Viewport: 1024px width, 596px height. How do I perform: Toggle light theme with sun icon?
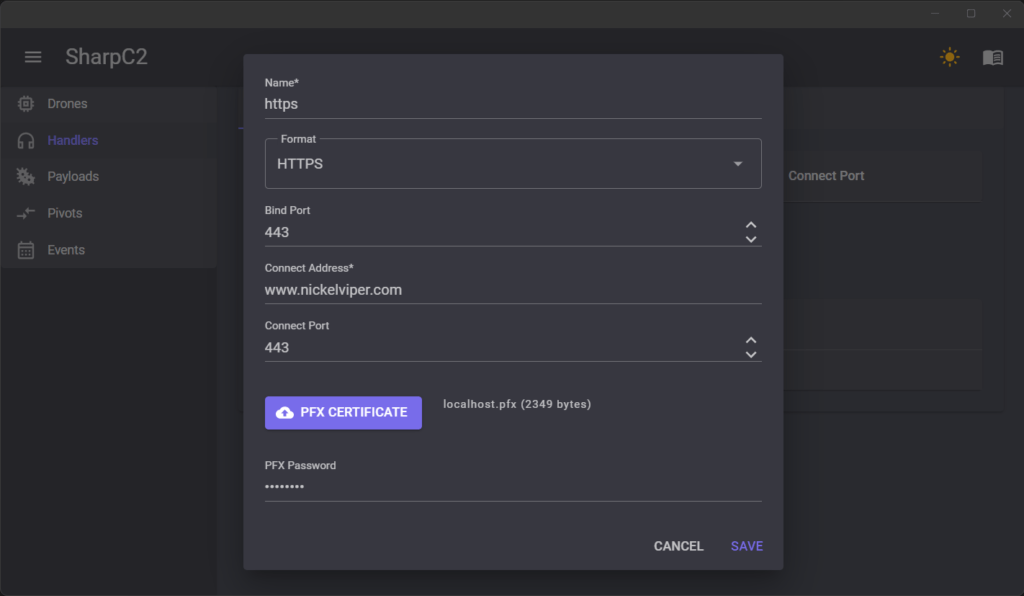[x=949, y=57]
